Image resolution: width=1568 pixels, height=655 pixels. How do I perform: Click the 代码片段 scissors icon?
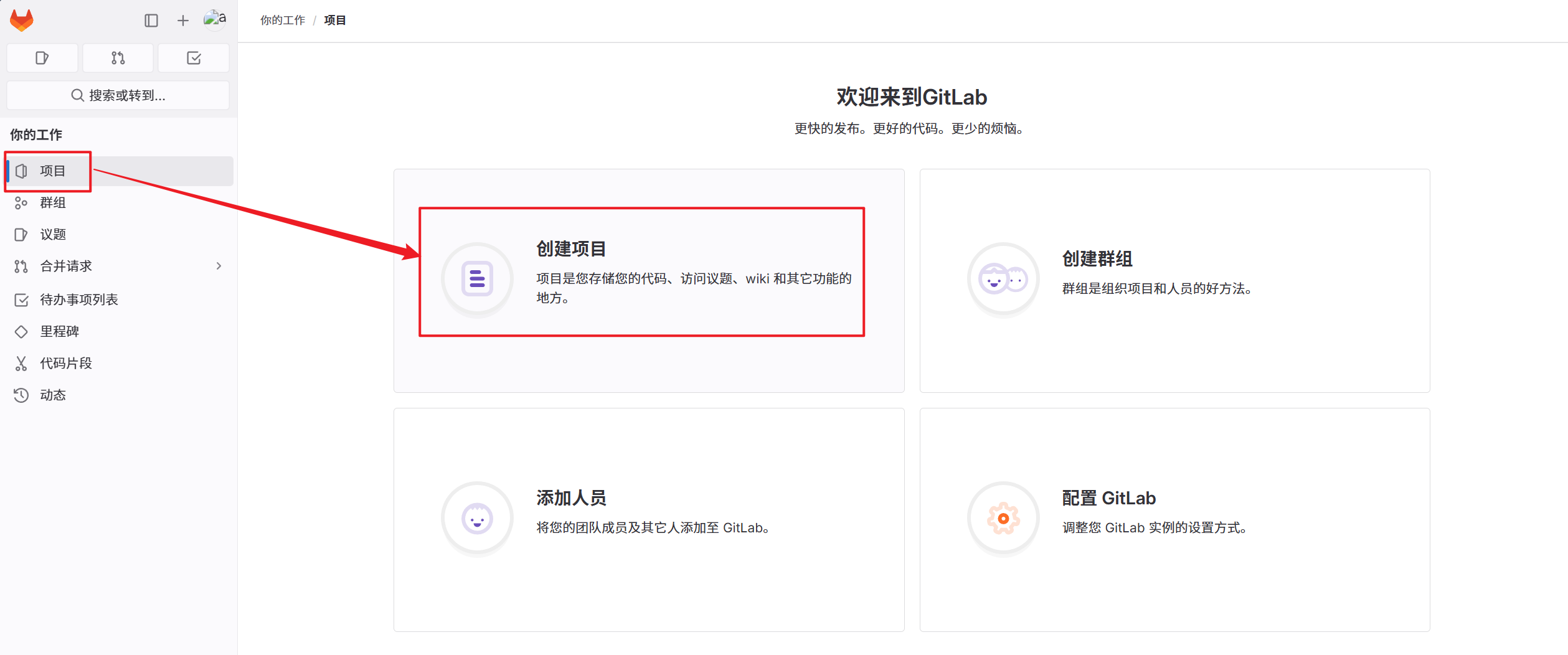pos(21,364)
